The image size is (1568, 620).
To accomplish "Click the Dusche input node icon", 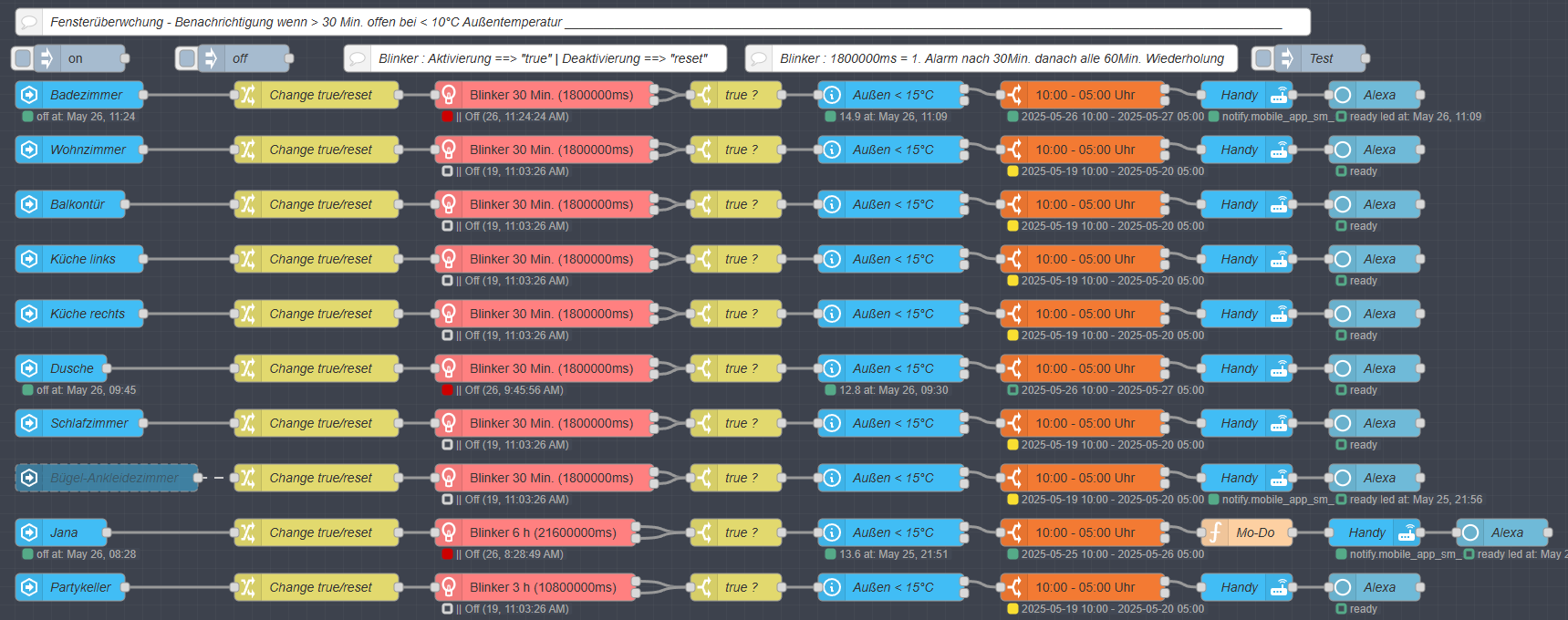I will pyautogui.click(x=29, y=368).
